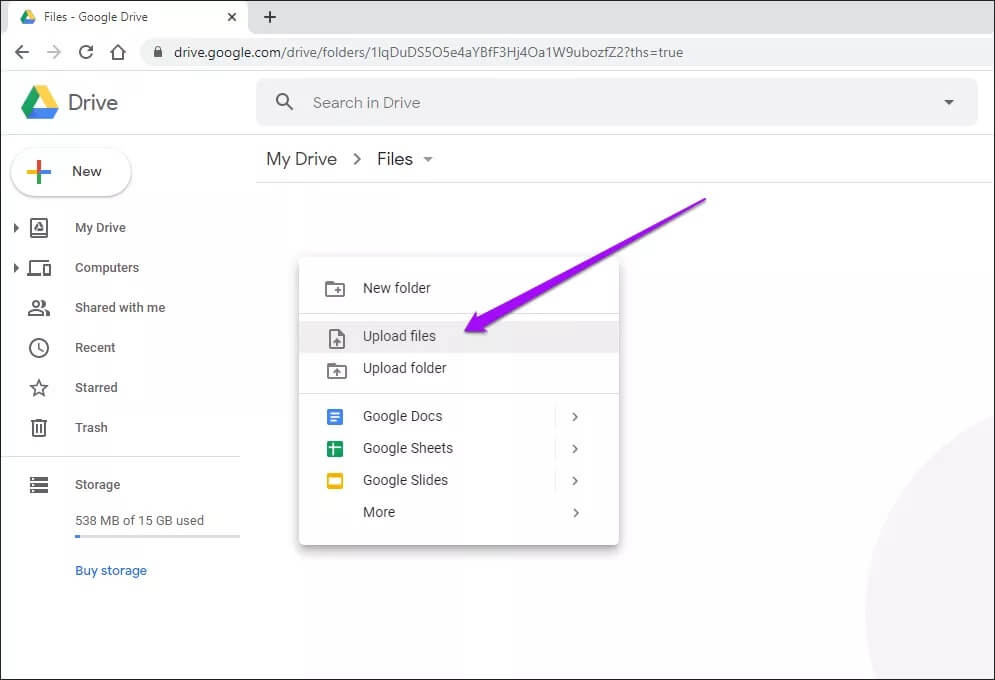
Task: Open the Files folder dropdown arrow
Action: [429, 160]
